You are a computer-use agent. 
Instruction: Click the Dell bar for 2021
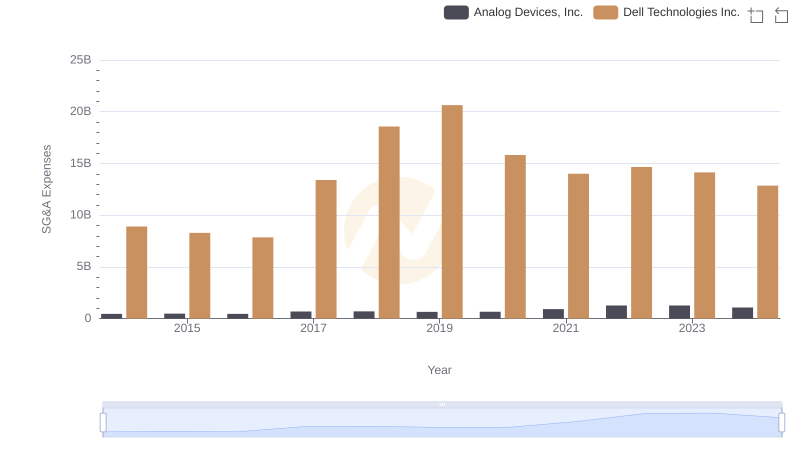[579, 246]
